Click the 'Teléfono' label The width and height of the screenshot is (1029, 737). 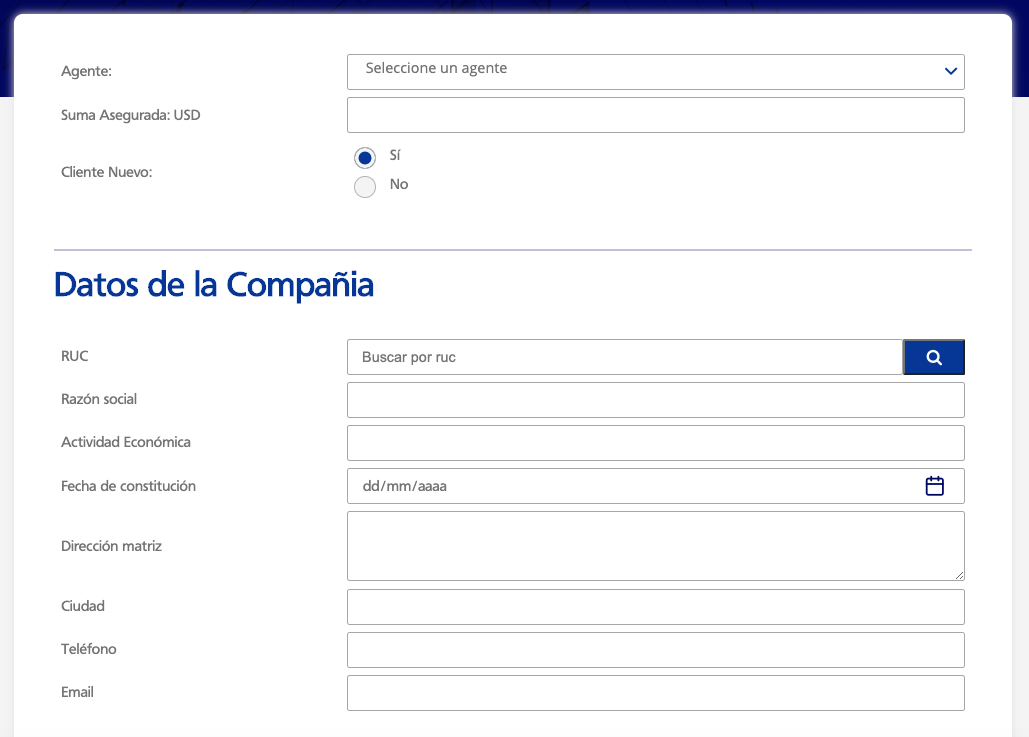(89, 648)
